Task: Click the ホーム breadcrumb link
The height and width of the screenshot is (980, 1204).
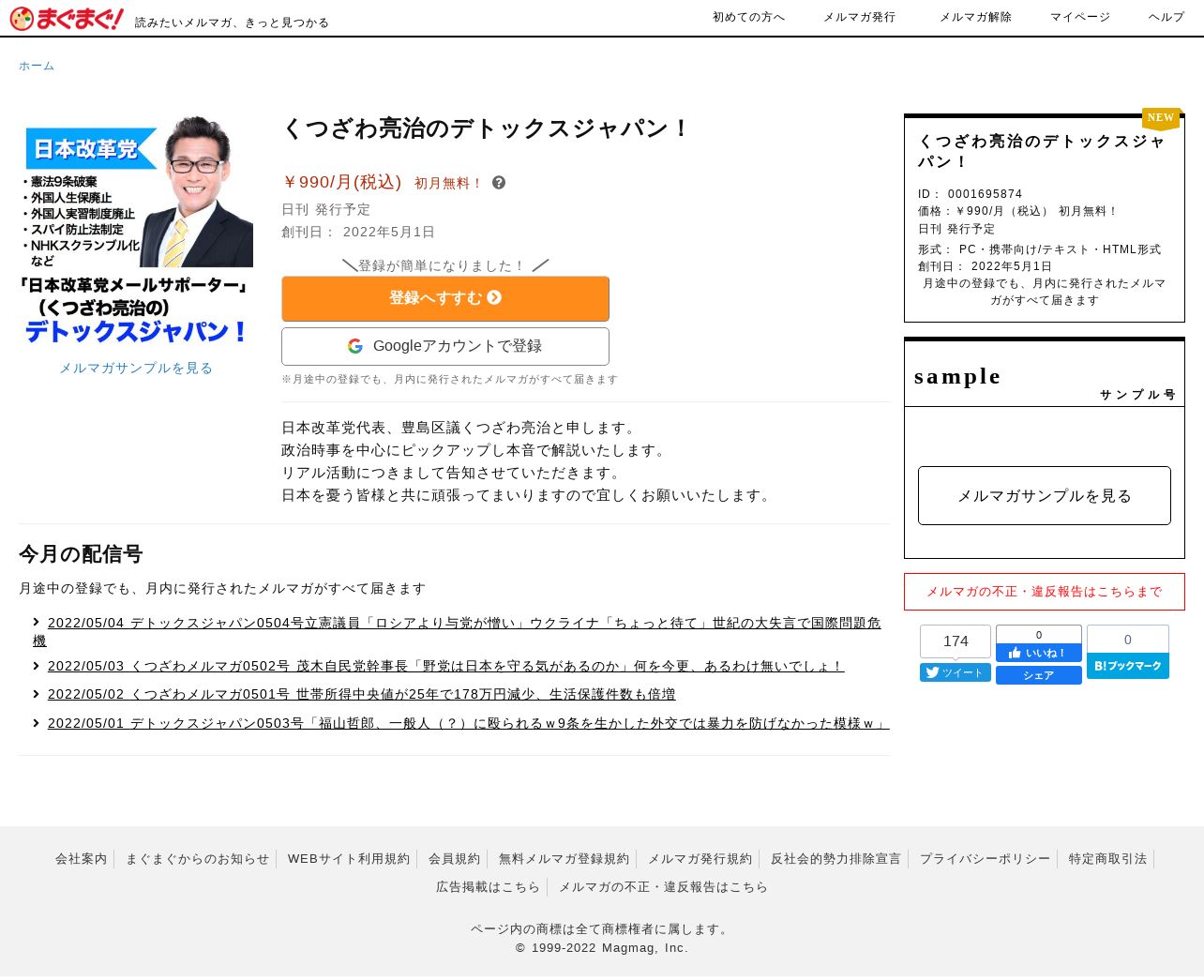Action: click(37, 66)
